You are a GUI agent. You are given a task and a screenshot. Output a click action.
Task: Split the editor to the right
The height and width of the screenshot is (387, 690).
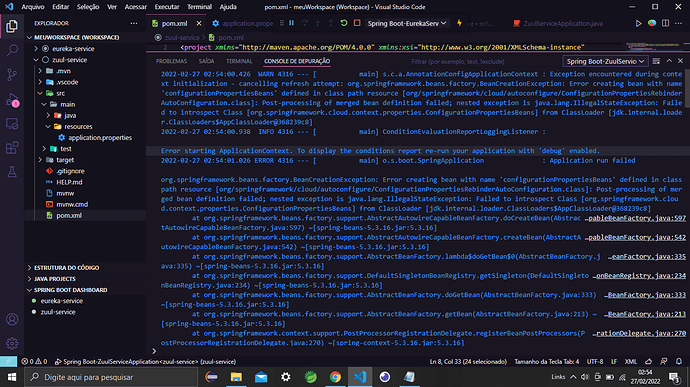(x=665, y=23)
